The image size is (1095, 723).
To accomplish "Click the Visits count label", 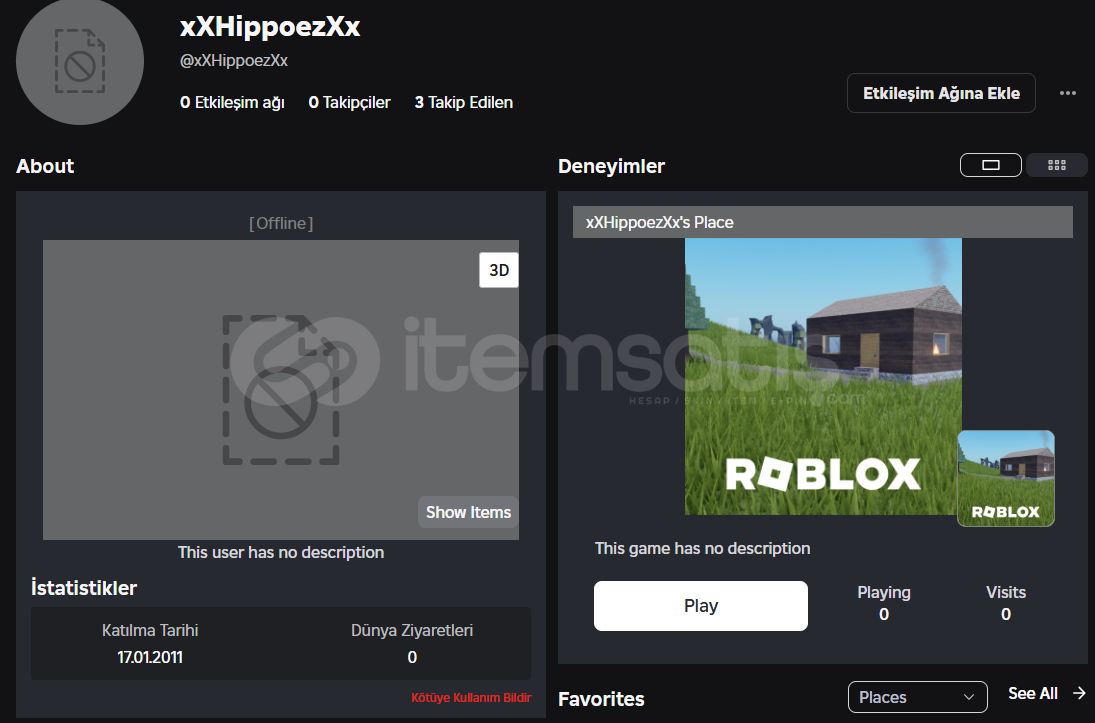I will [x=1006, y=592].
